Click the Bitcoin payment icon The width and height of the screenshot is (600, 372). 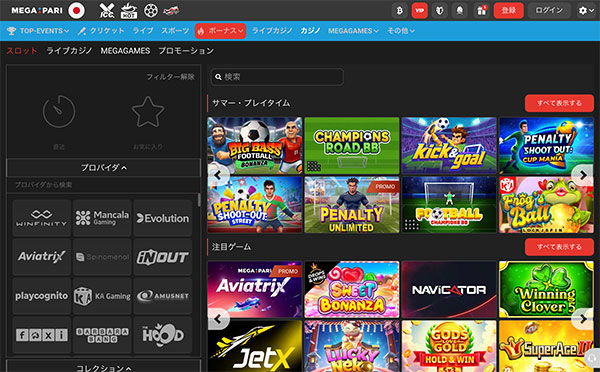click(x=399, y=11)
